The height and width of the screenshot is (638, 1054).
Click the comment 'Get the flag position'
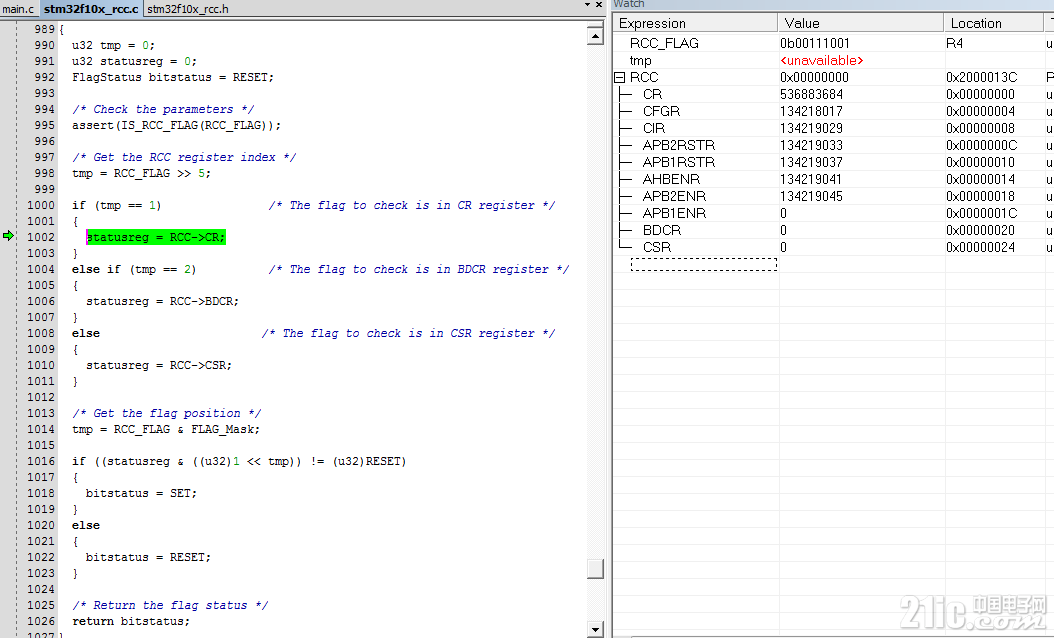pyautogui.click(x=167, y=413)
